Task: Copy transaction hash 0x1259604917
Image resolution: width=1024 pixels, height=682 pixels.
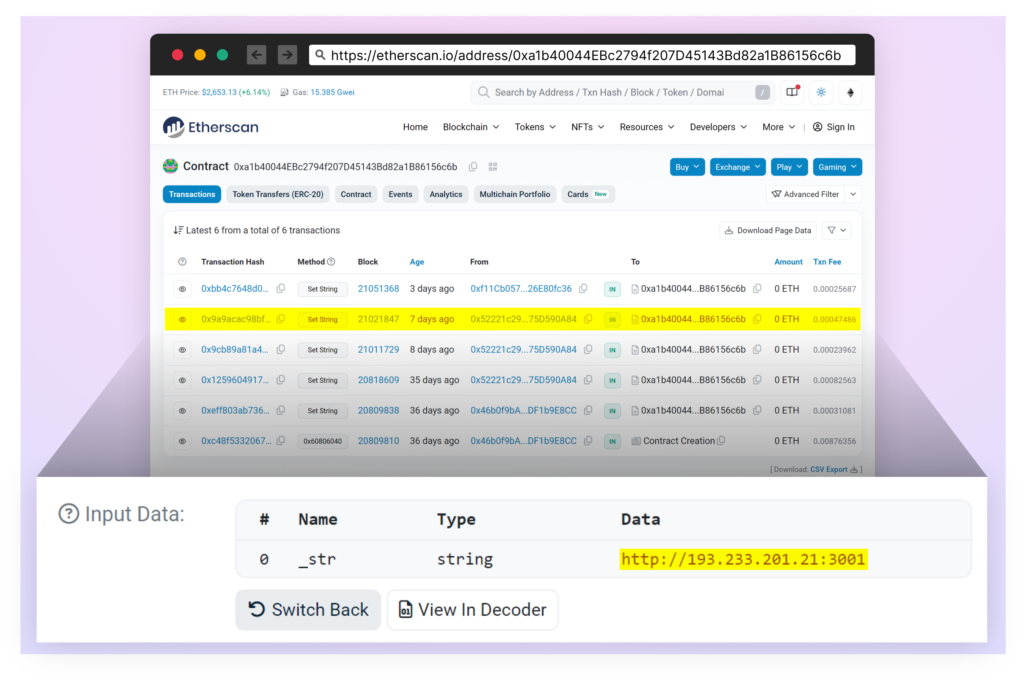Action: coord(281,380)
